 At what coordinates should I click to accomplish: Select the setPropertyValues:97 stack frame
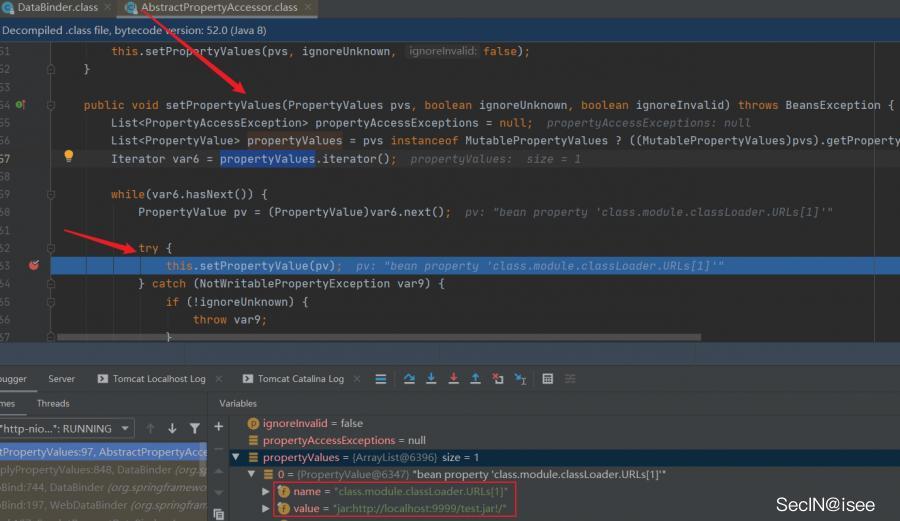pos(103,452)
